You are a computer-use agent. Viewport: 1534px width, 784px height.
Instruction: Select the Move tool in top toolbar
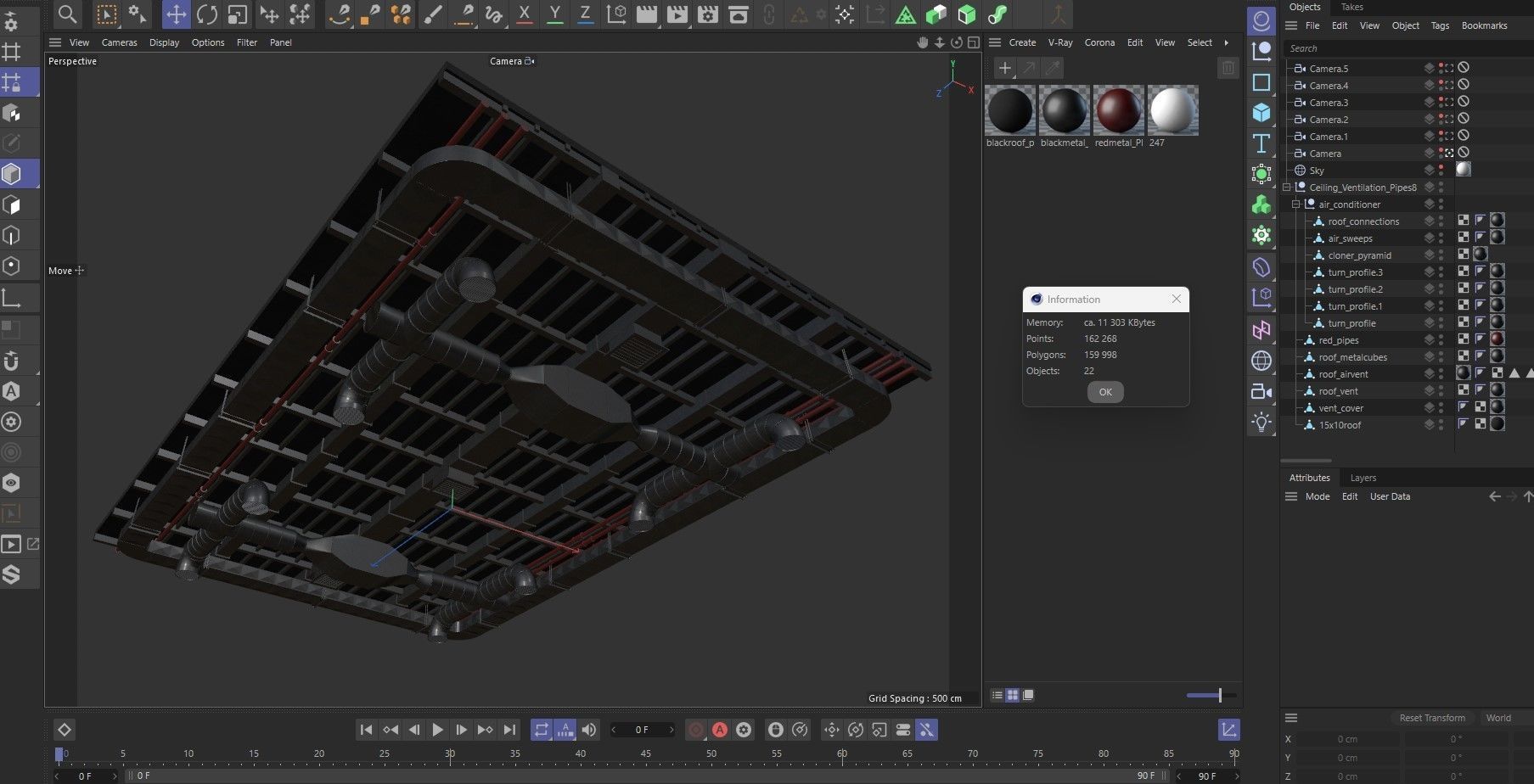pyautogui.click(x=176, y=14)
